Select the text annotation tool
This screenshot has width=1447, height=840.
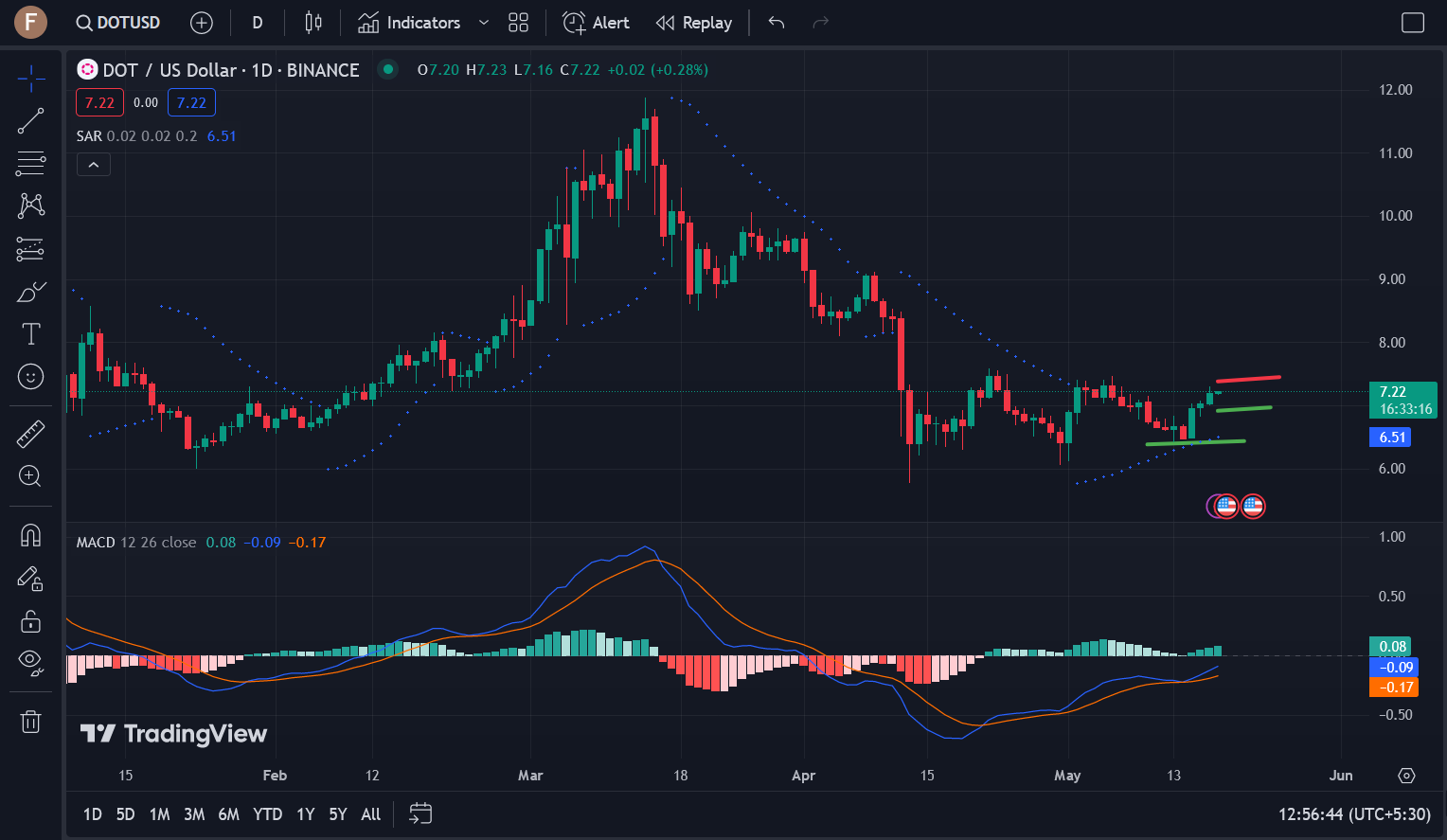click(x=30, y=333)
